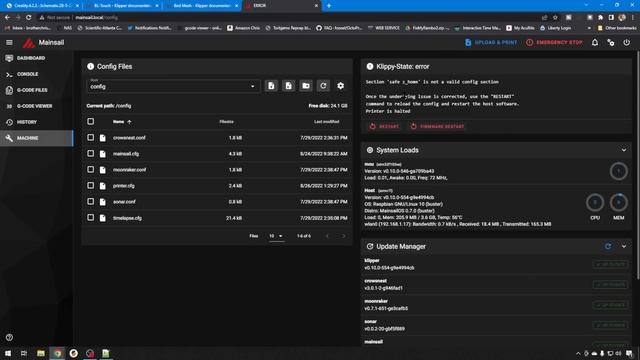
Task: Open sonar.conf file
Action: [124, 202]
